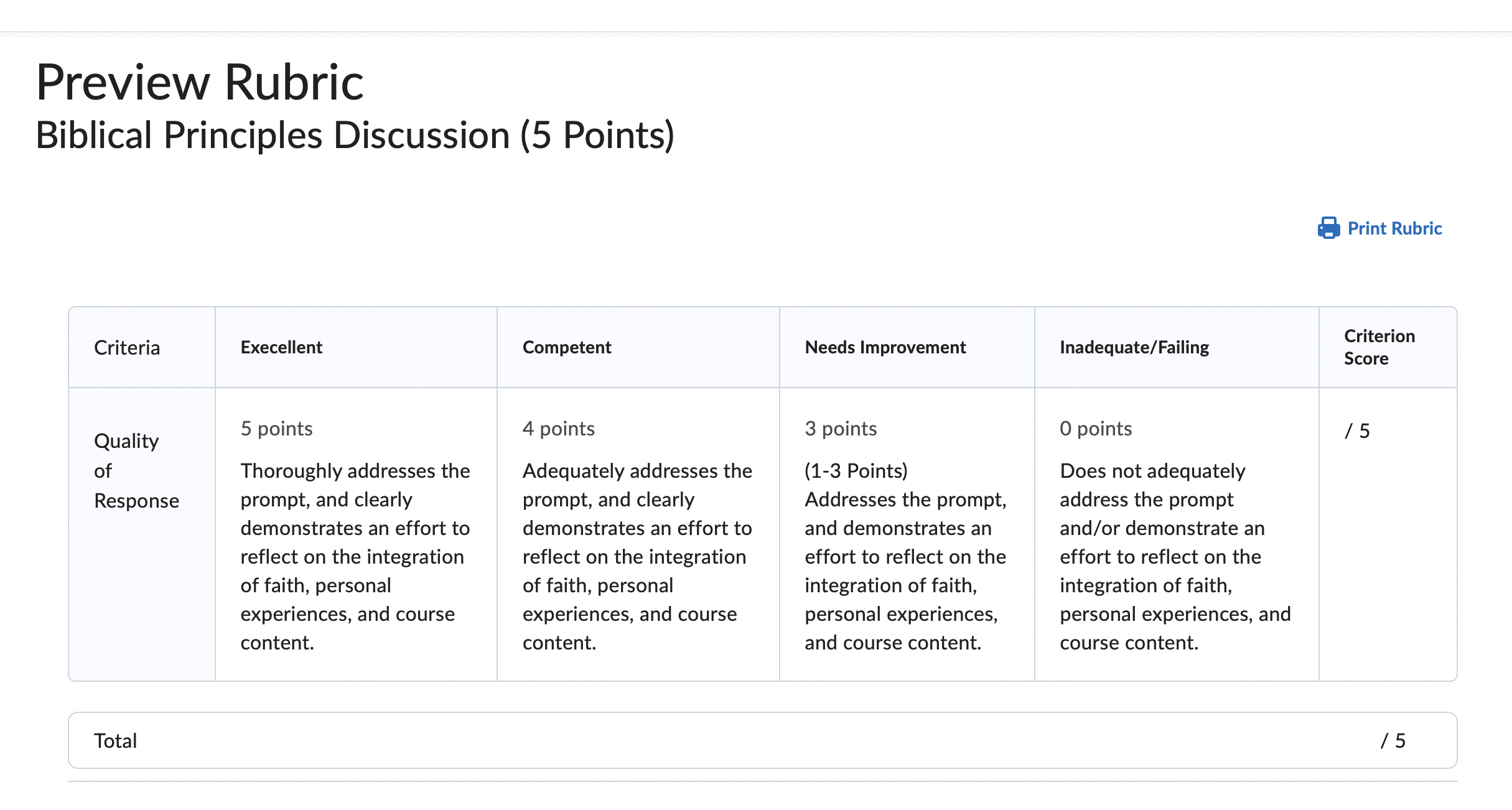The height and width of the screenshot is (810, 1512).
Task: Click the Biblical Principles Discussion subtitle
Action: [355, 136]
